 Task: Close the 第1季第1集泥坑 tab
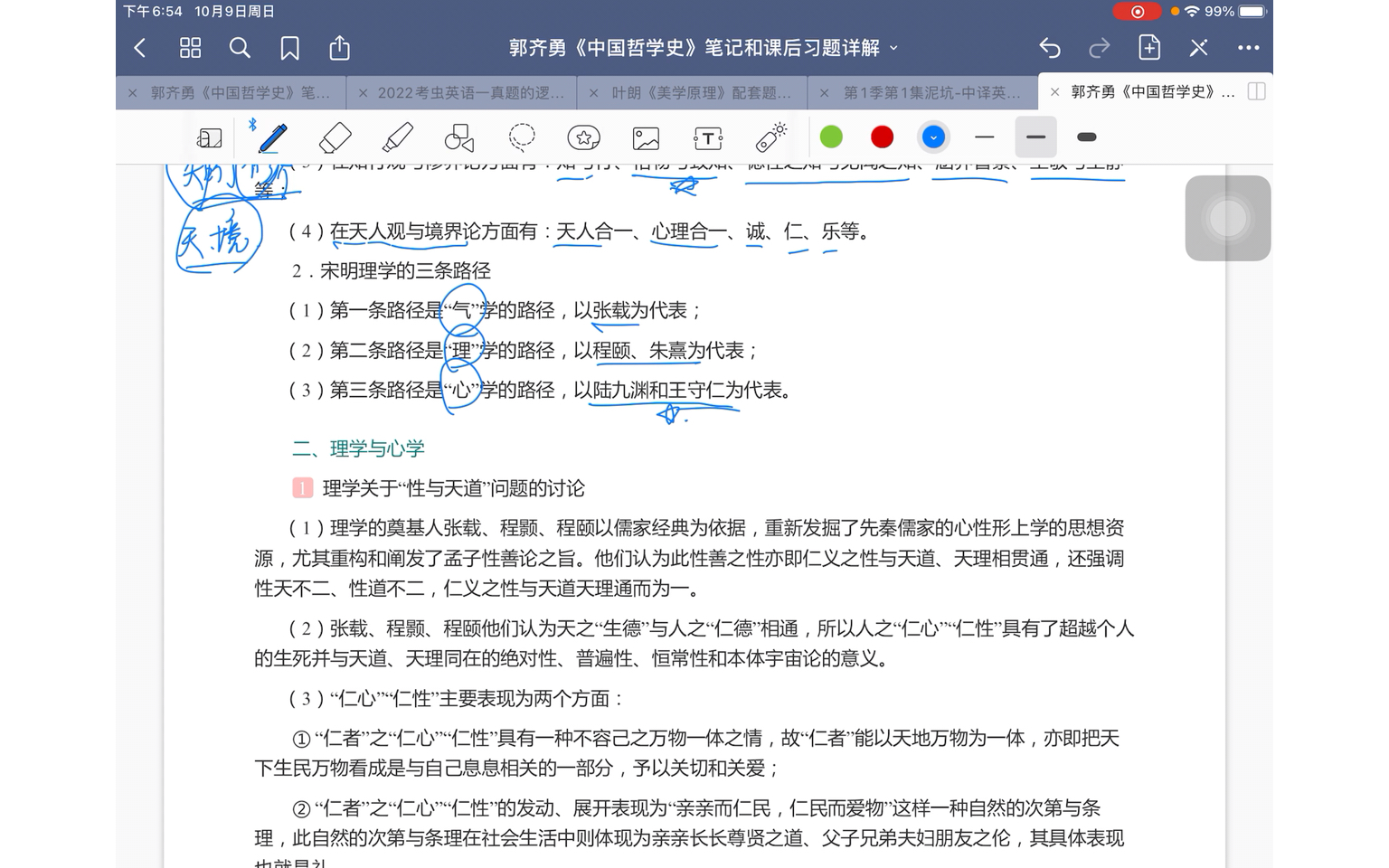tap(824, 92)
